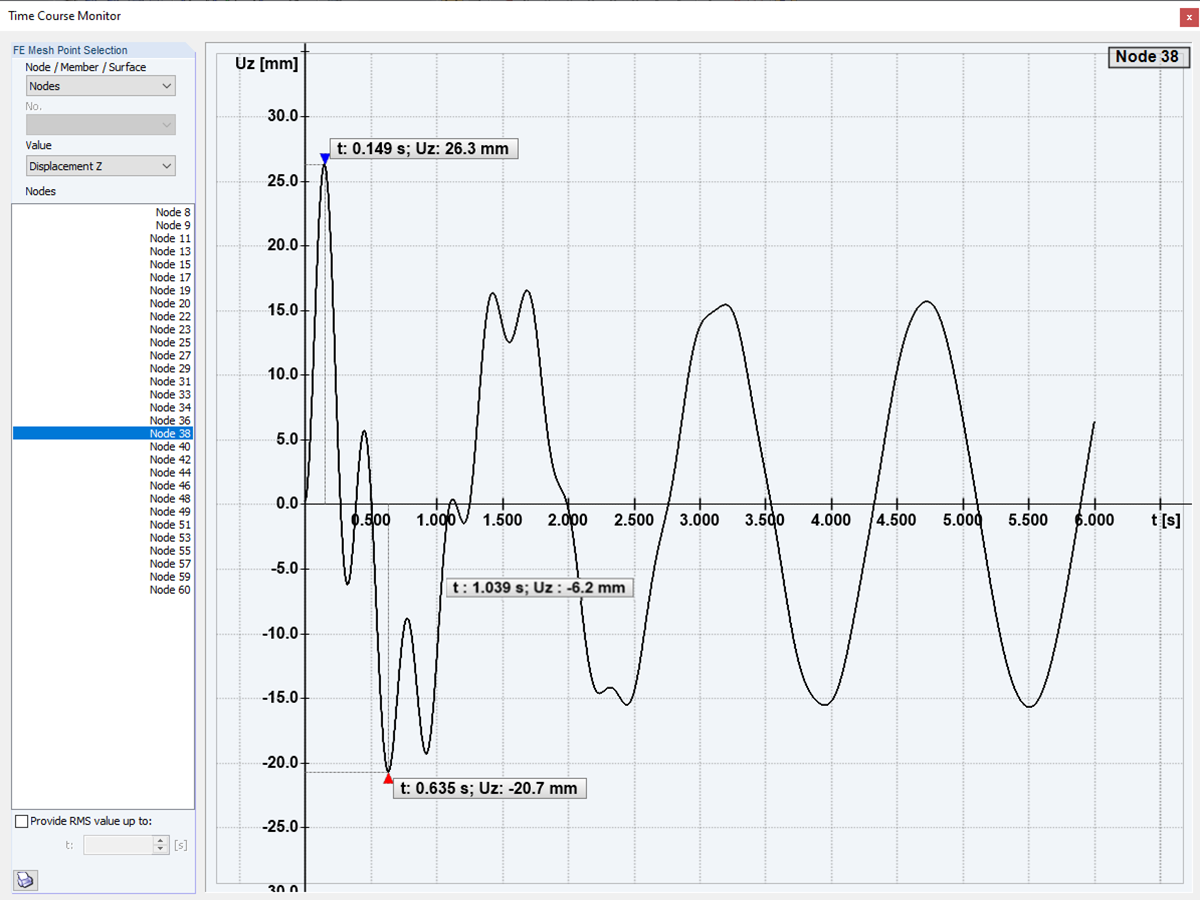Image resolution: width=1200 pixels, height=900 pixels.
Task: Click the maximum value tooltip showing 26.3 mm
Action: (423, 148)
